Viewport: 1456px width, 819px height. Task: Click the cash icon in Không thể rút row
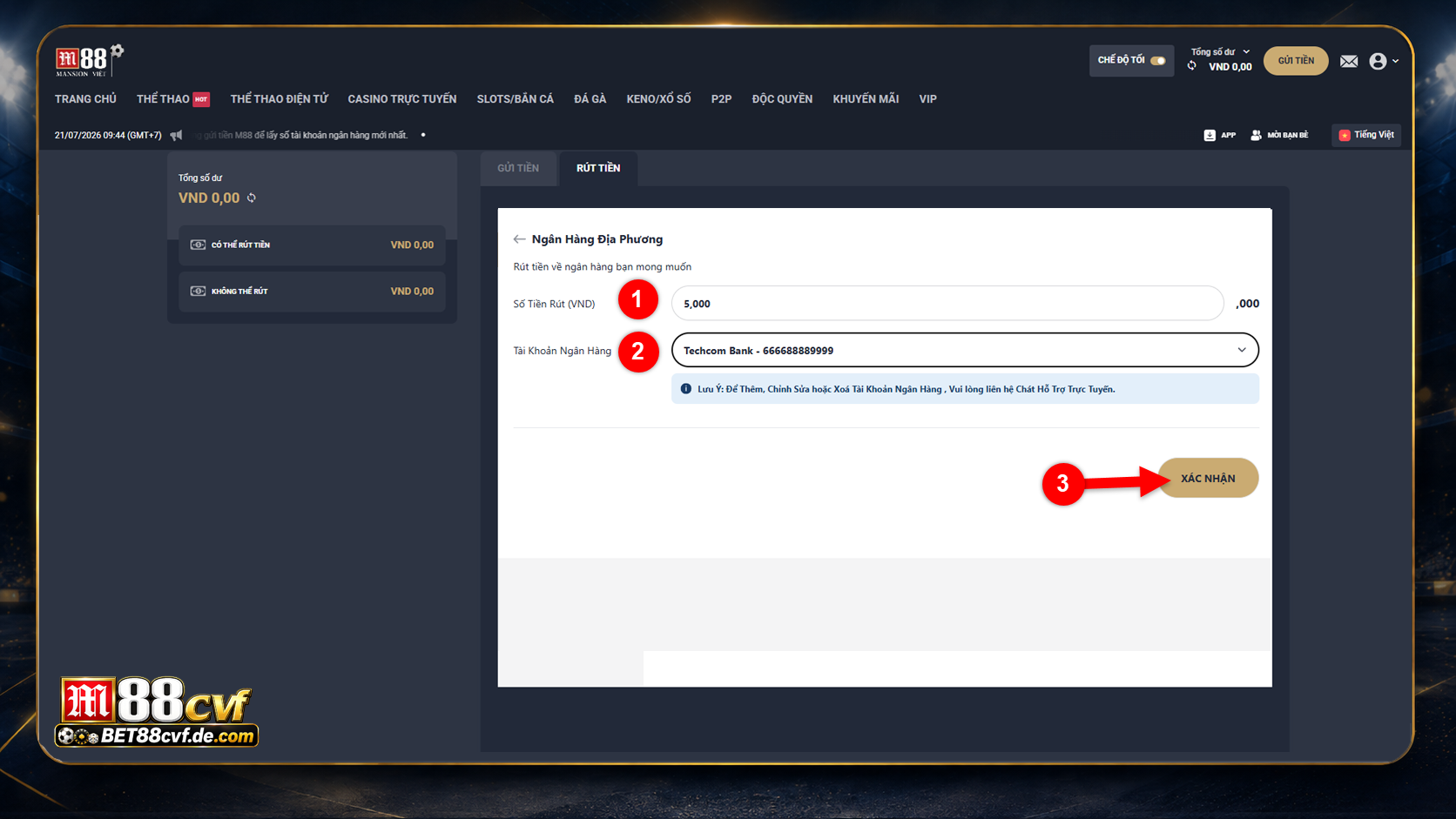tap(198, 291)
